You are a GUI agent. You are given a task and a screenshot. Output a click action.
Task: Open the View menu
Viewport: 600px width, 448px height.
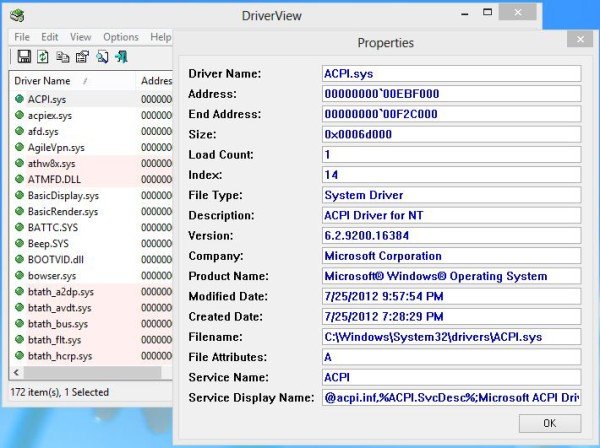tap(81, 37)
